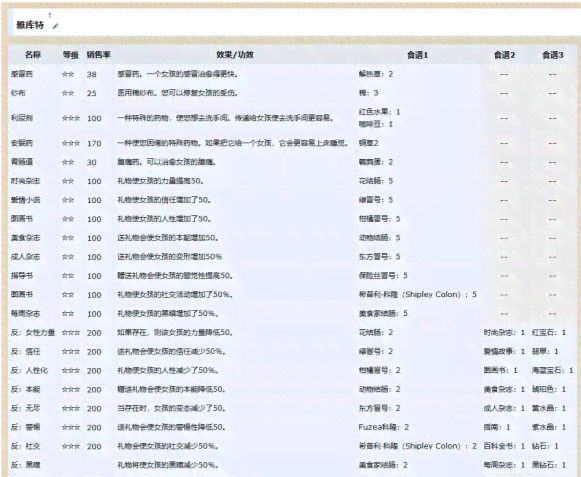Click the recipe entry 指南：1
The width and height of the screenshot is (581, 477).
(497, 427)
